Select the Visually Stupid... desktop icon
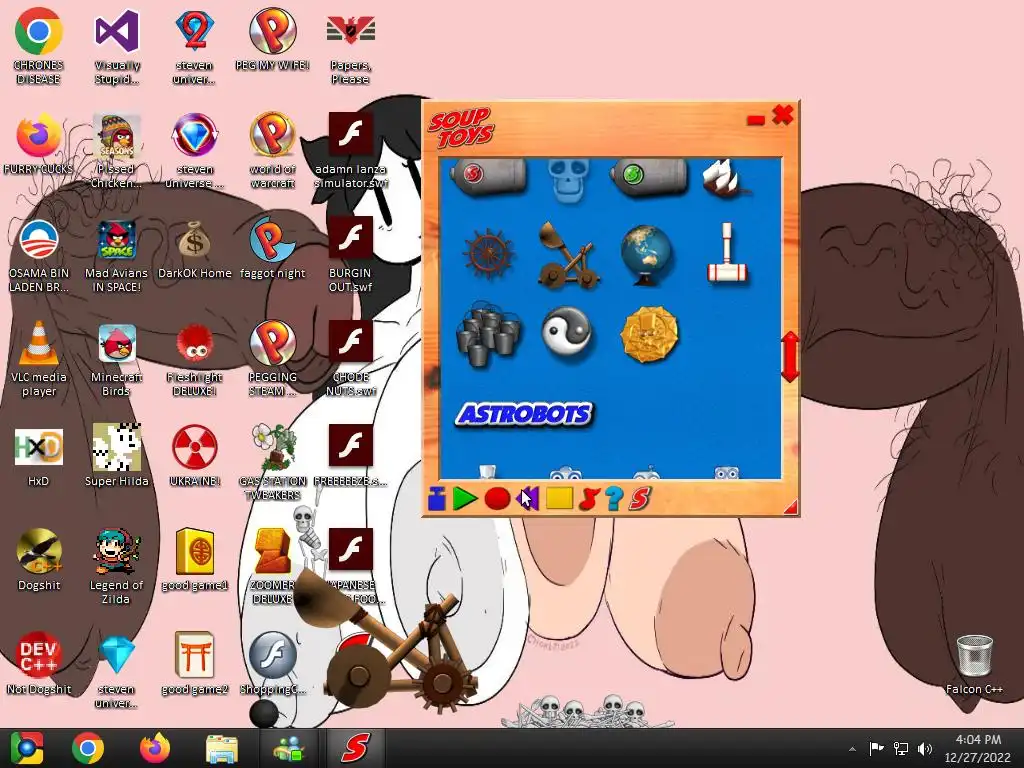The width and height of the screenshot is (1024, 768). click(x=116, y=46)
